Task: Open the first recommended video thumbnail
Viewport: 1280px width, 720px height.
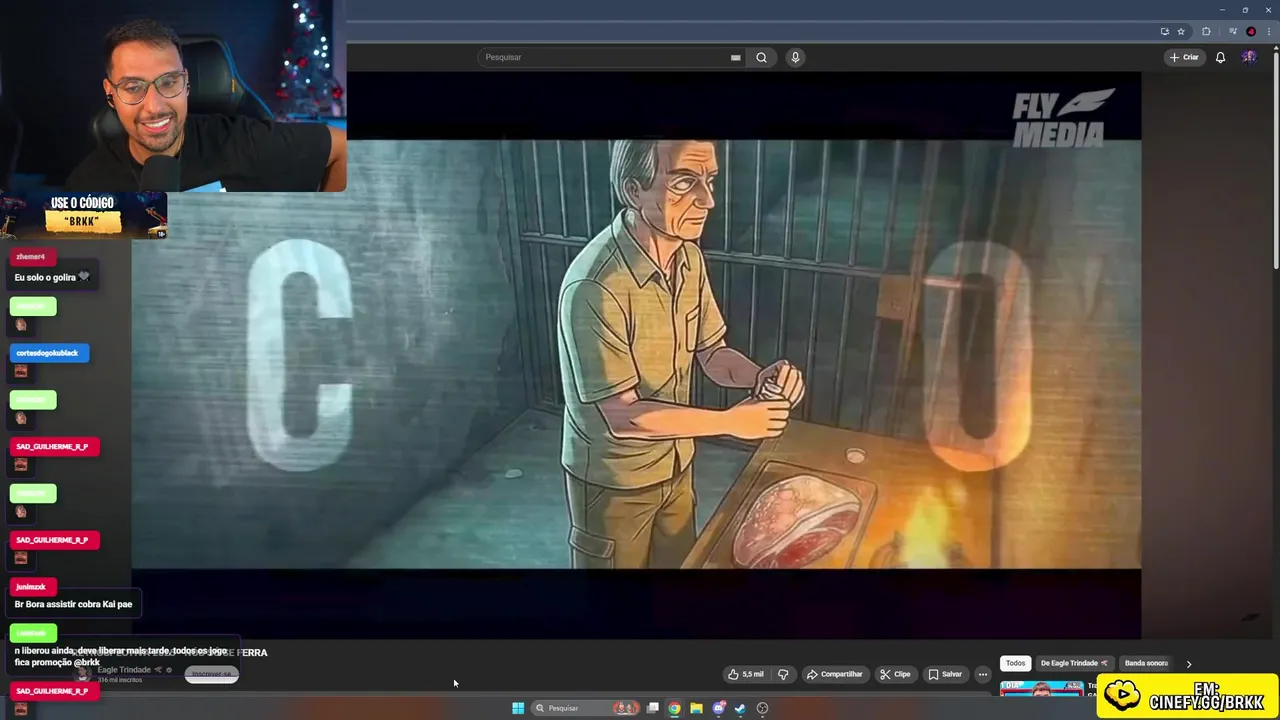Action: click(1042, 689)
